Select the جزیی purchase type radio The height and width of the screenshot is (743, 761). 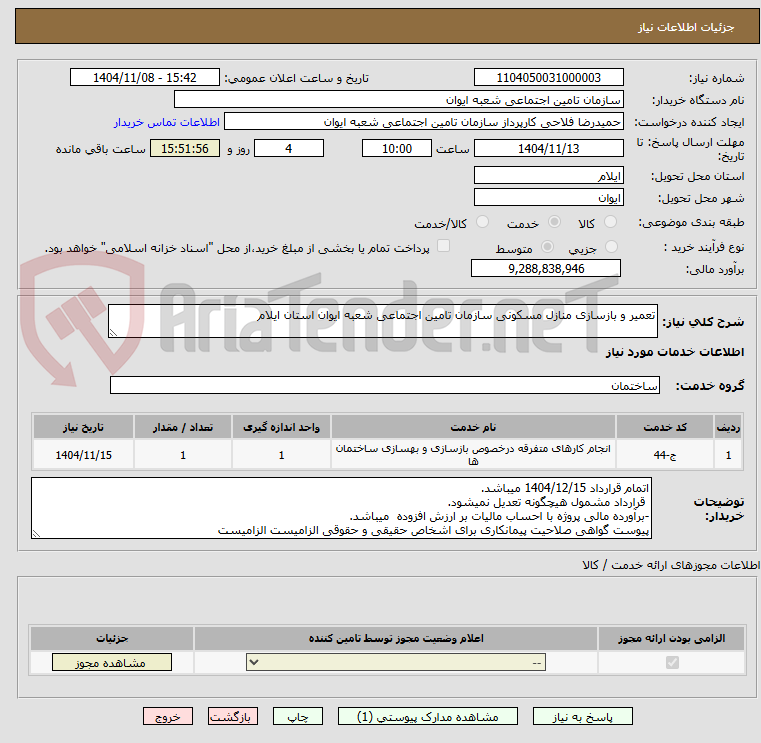pos(612,247)
